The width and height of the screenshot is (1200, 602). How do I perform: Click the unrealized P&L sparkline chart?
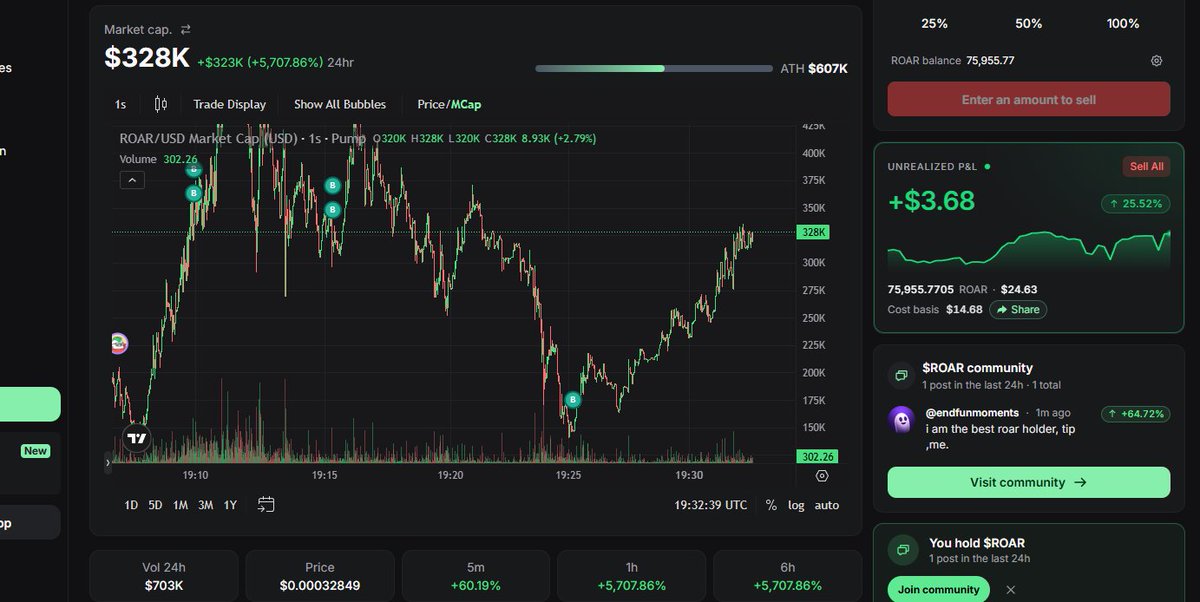click(x=1029, y=250)
